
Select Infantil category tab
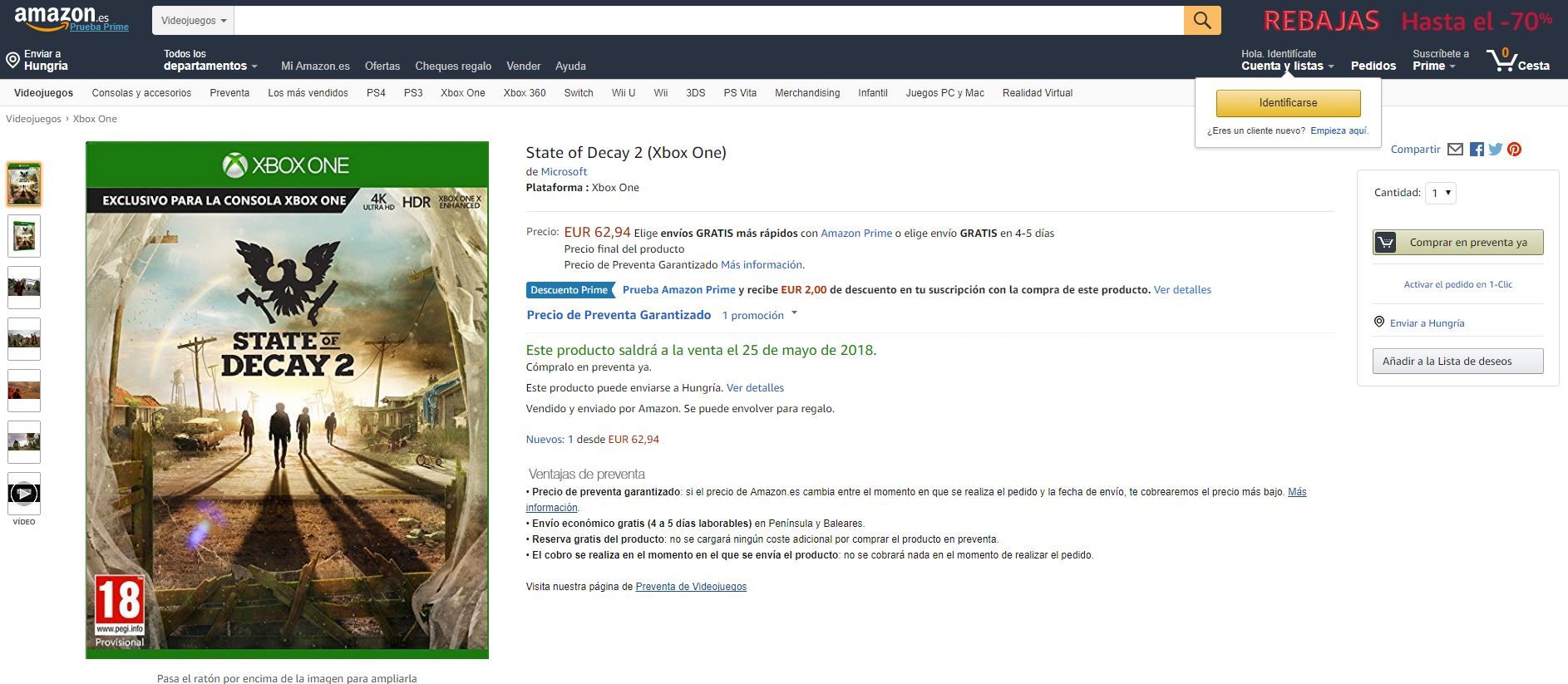(x=873, y=93)
